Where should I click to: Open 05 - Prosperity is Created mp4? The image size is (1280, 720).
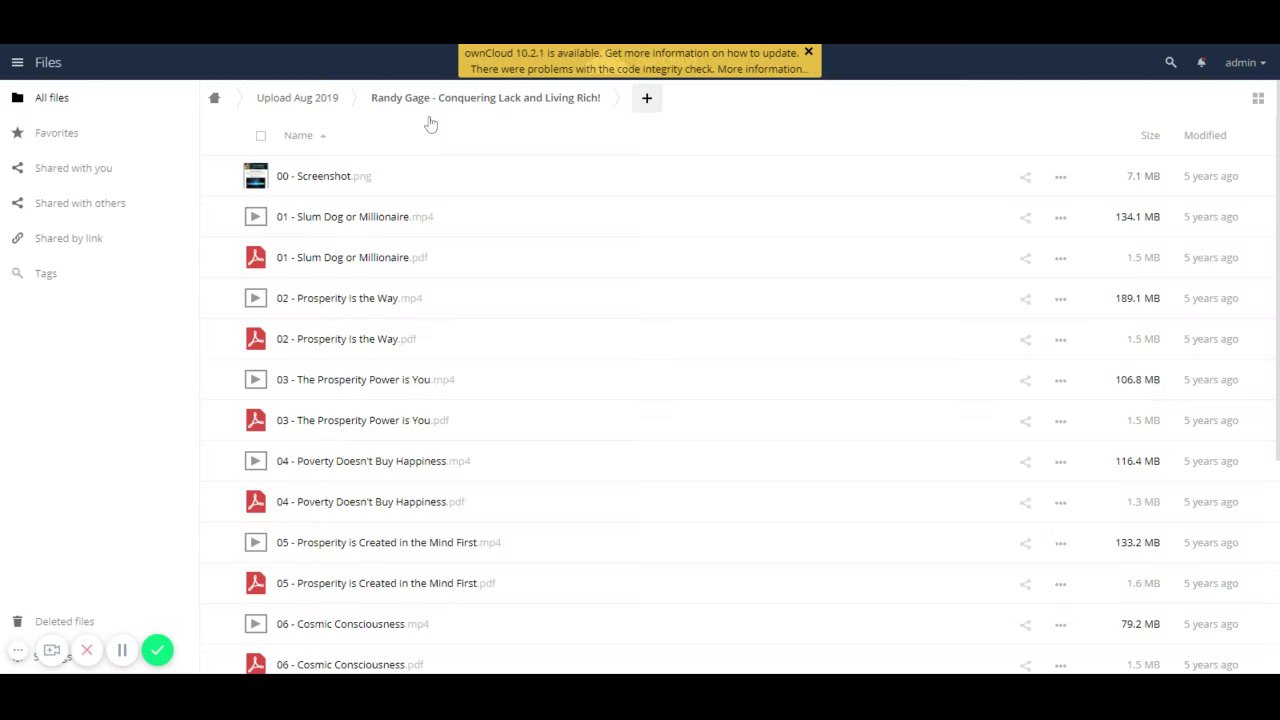(388, 543)
